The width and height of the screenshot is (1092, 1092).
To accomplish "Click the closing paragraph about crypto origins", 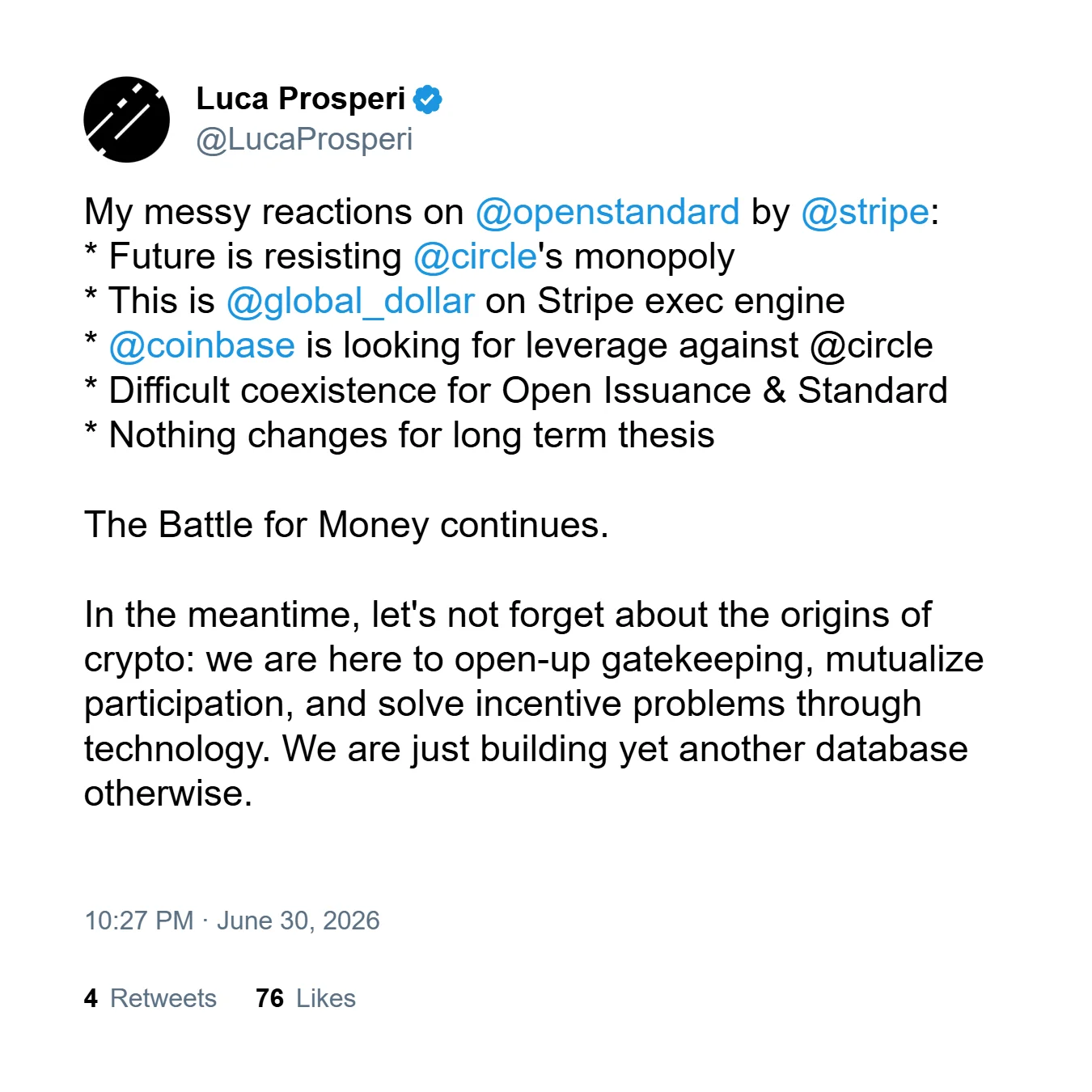I will pyautogui.click(x=534, y=704).
